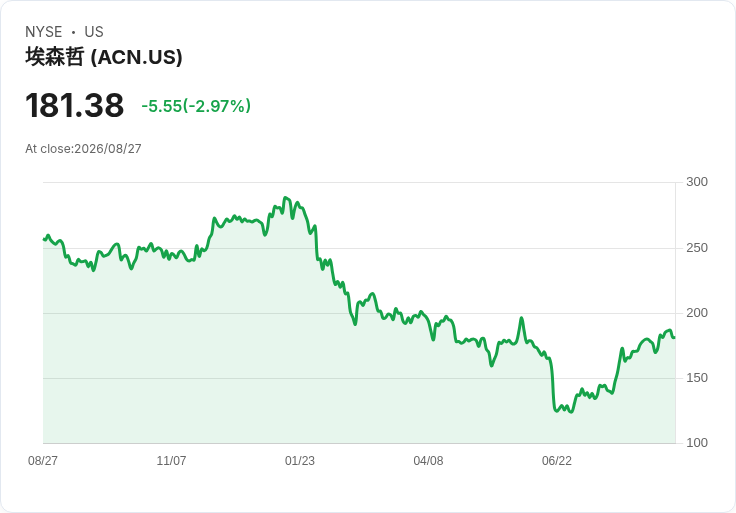Click the At close:2026/08/27 timestamp

coord(83,149)
